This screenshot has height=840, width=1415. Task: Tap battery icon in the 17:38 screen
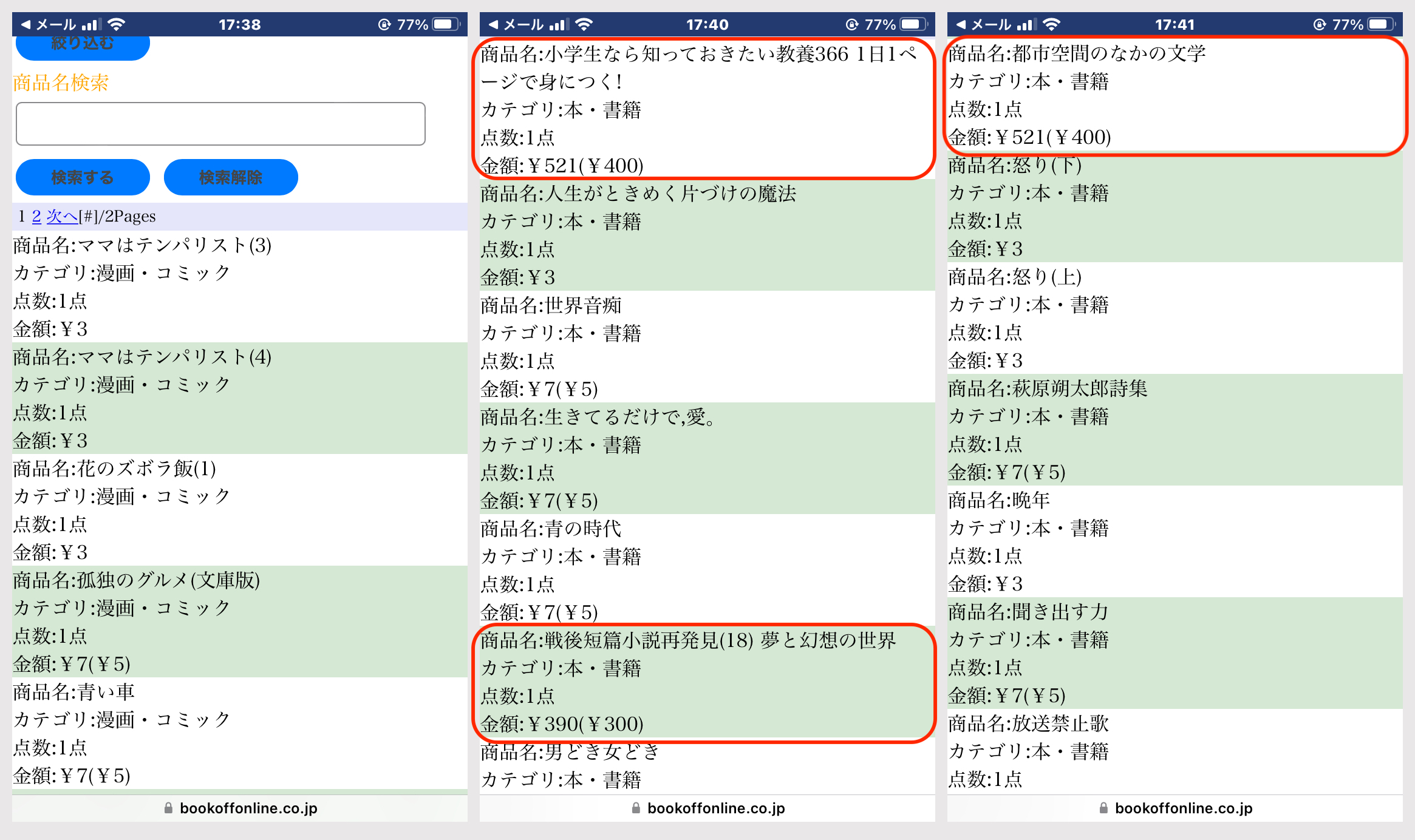point(447,25)
